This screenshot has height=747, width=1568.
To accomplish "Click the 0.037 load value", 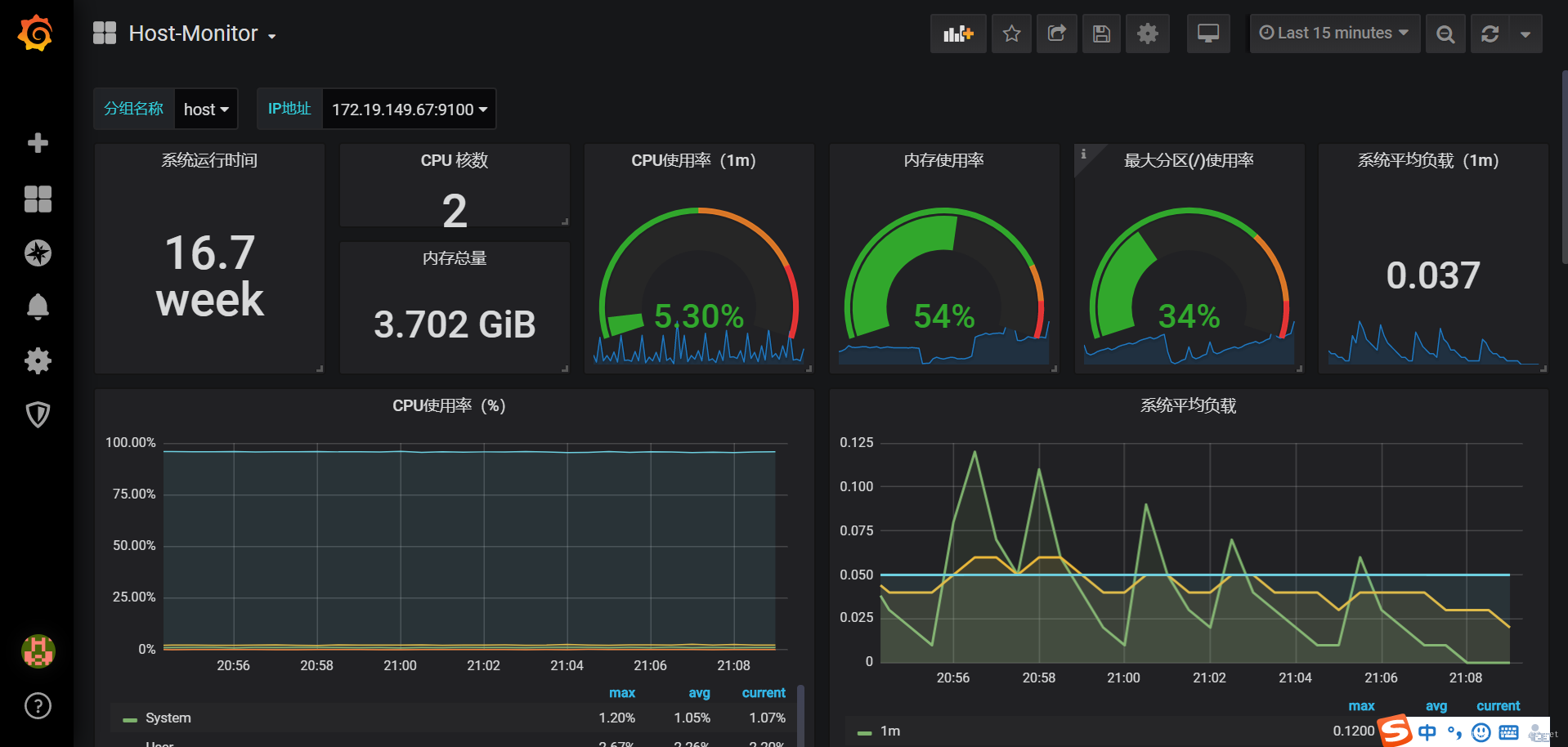I will point(1433,275).
